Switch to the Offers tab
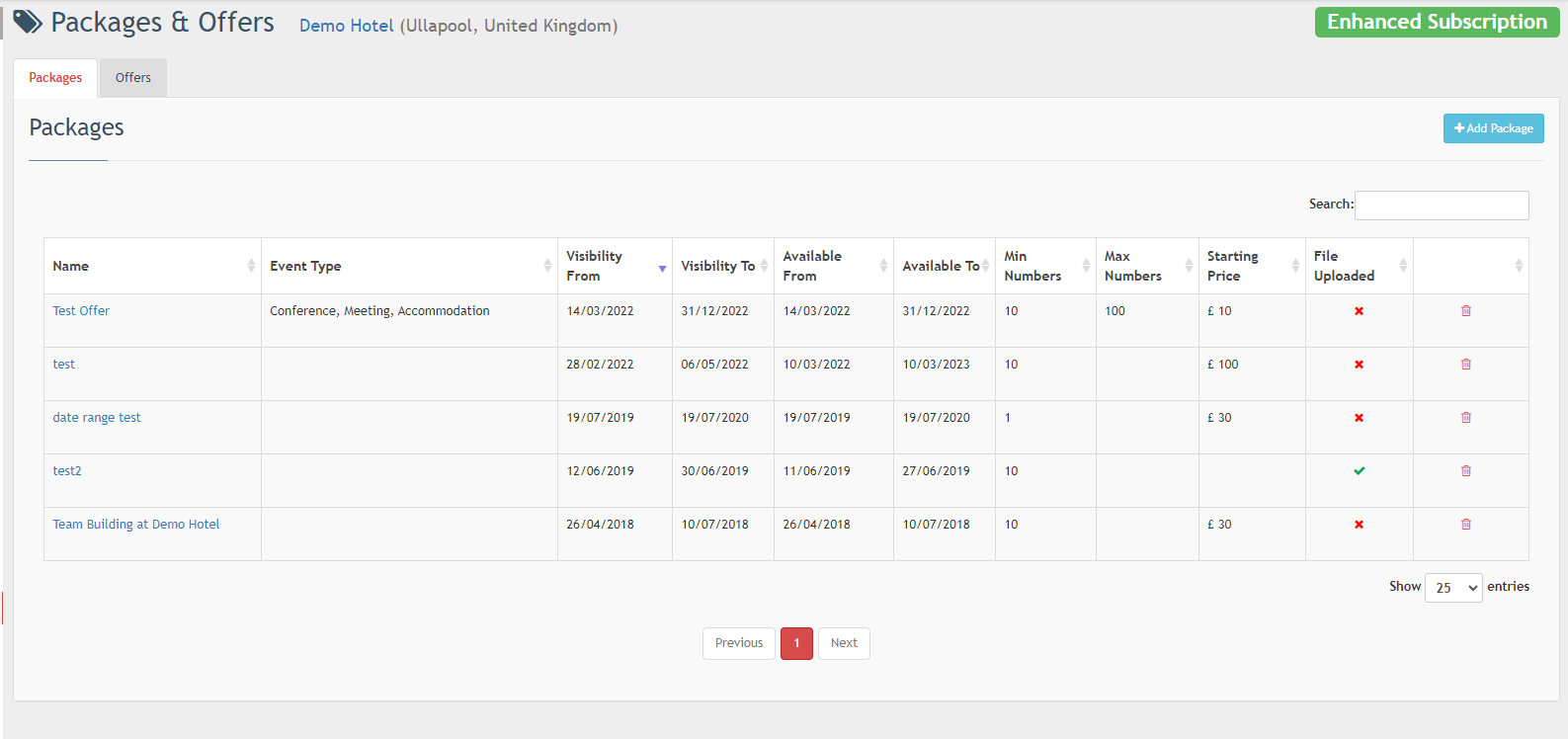 click(133, 78)
